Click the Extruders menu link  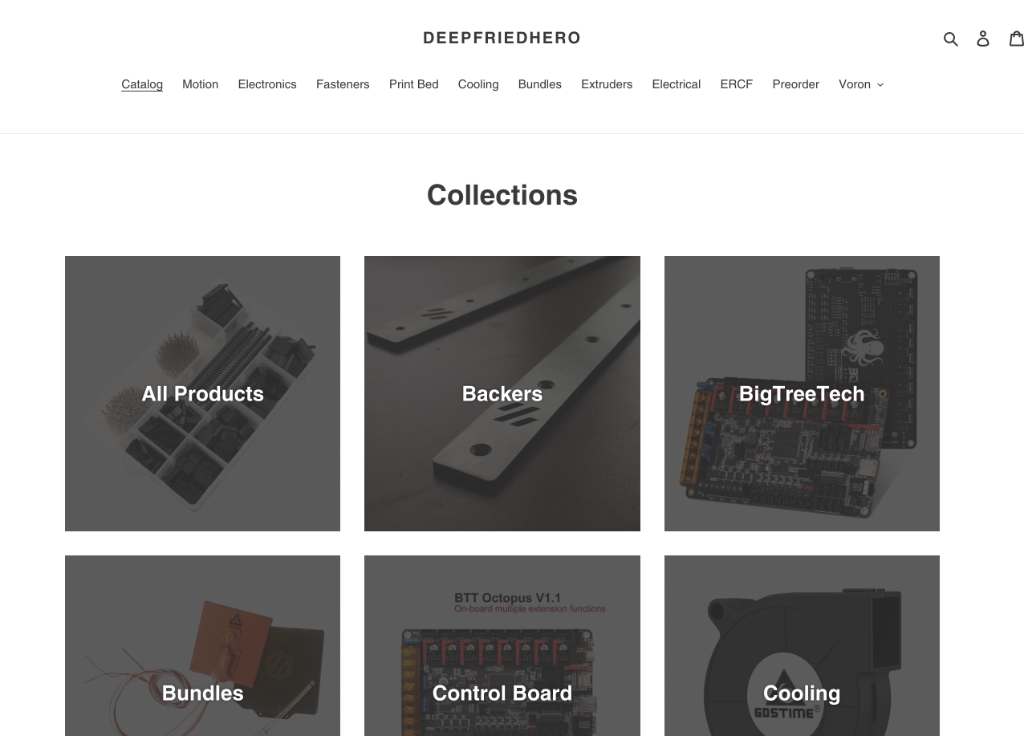point(607,84)
